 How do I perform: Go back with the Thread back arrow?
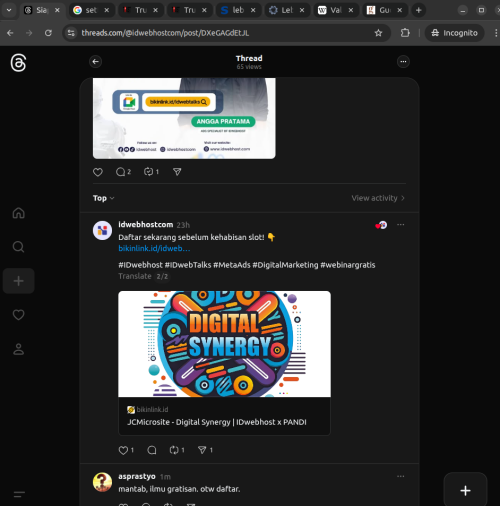[96, 62]
